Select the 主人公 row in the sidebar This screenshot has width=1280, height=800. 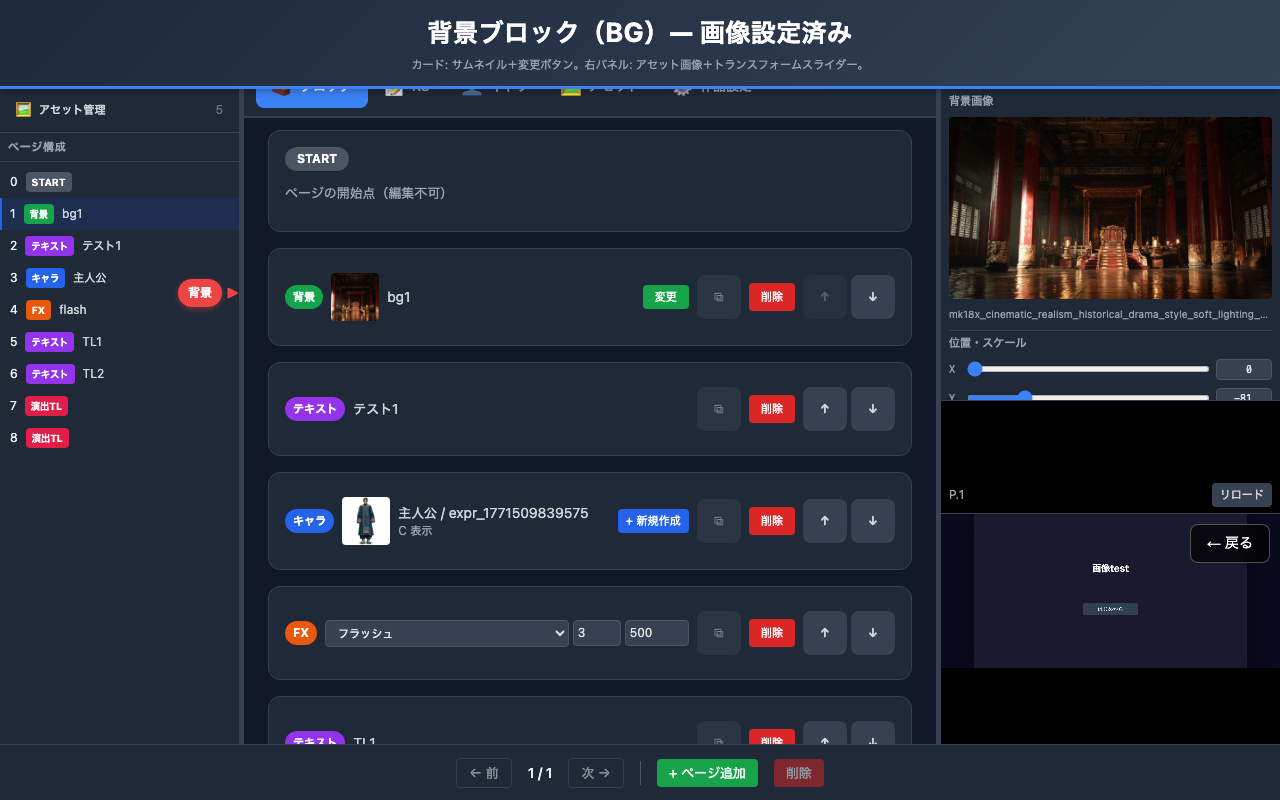point(119,278)
